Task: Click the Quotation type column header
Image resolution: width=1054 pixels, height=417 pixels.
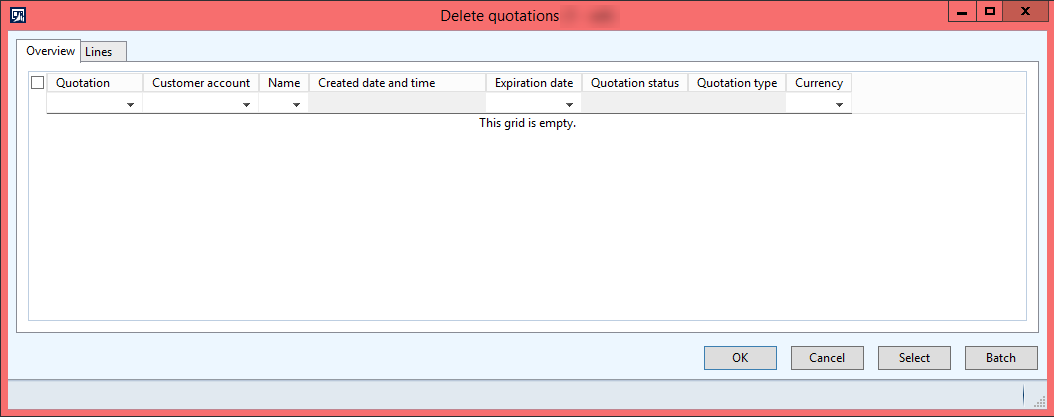Action: [737, 83]
